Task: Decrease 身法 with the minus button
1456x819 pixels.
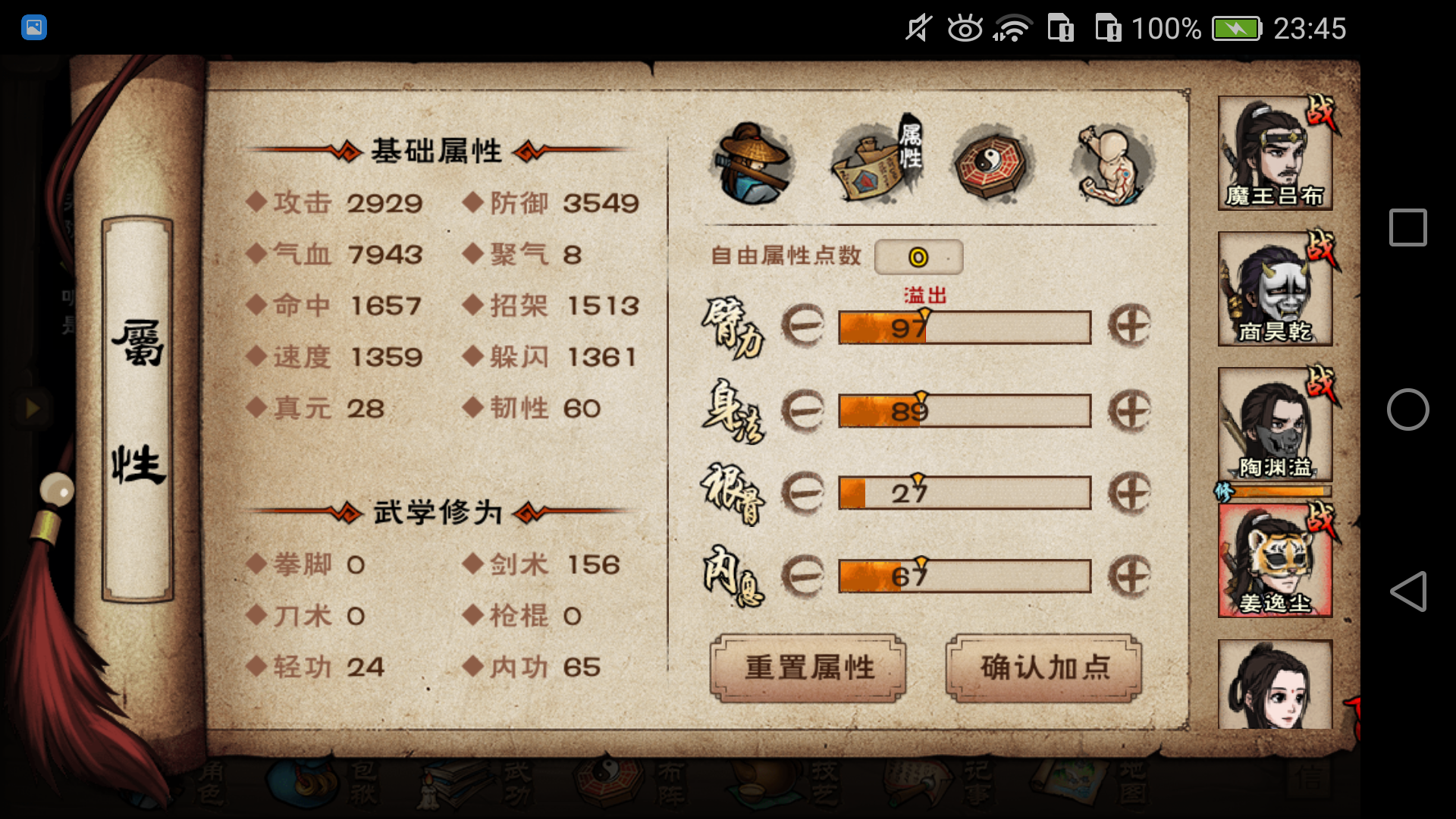Action: point(803,412)
